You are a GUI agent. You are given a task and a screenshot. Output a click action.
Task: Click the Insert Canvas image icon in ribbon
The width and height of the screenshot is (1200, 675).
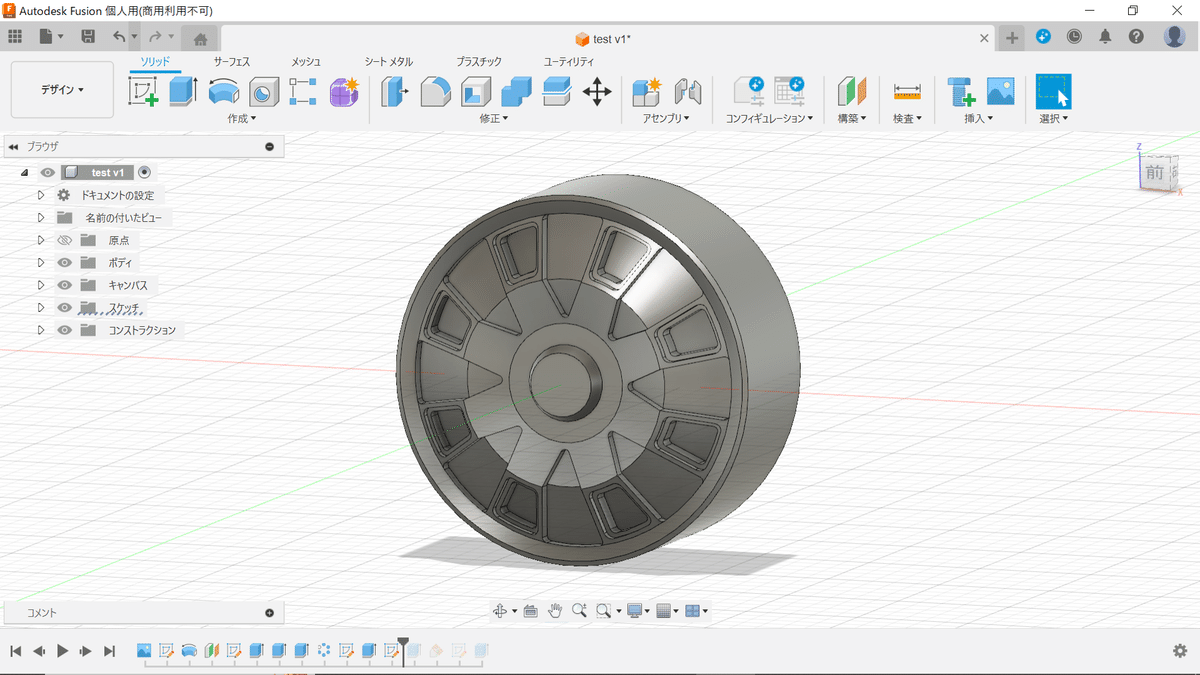tap(1000, 92)
